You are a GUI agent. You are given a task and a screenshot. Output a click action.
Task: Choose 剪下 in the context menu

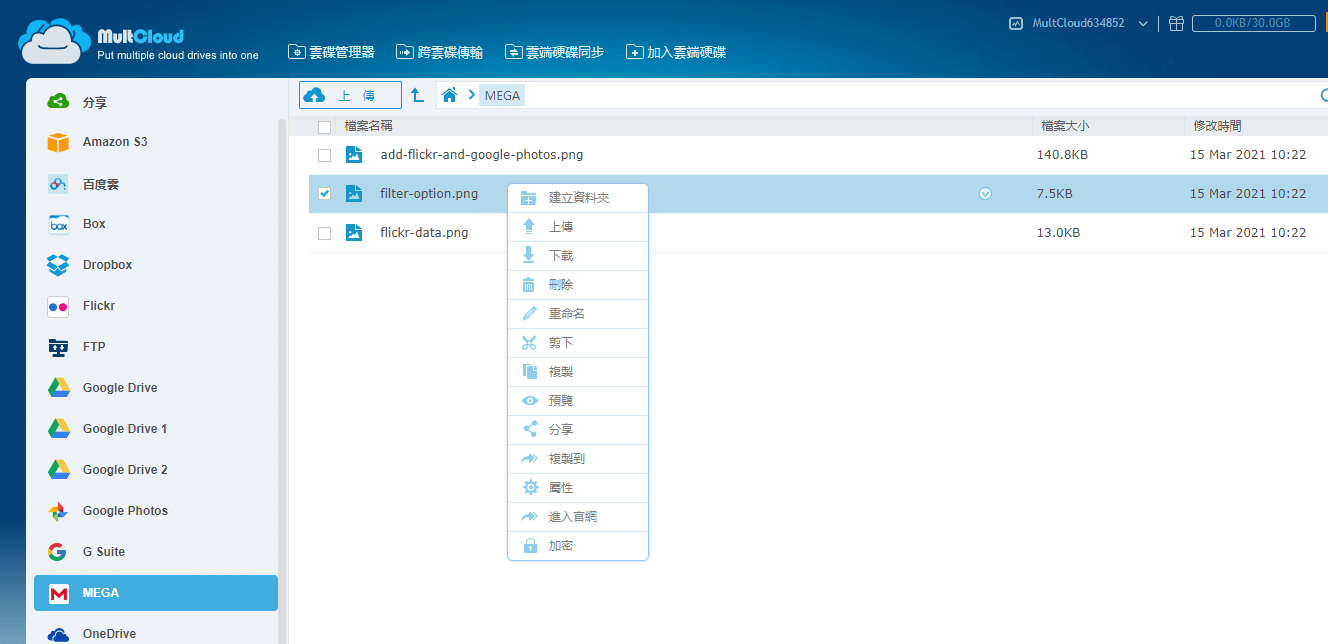coord(578,343)
